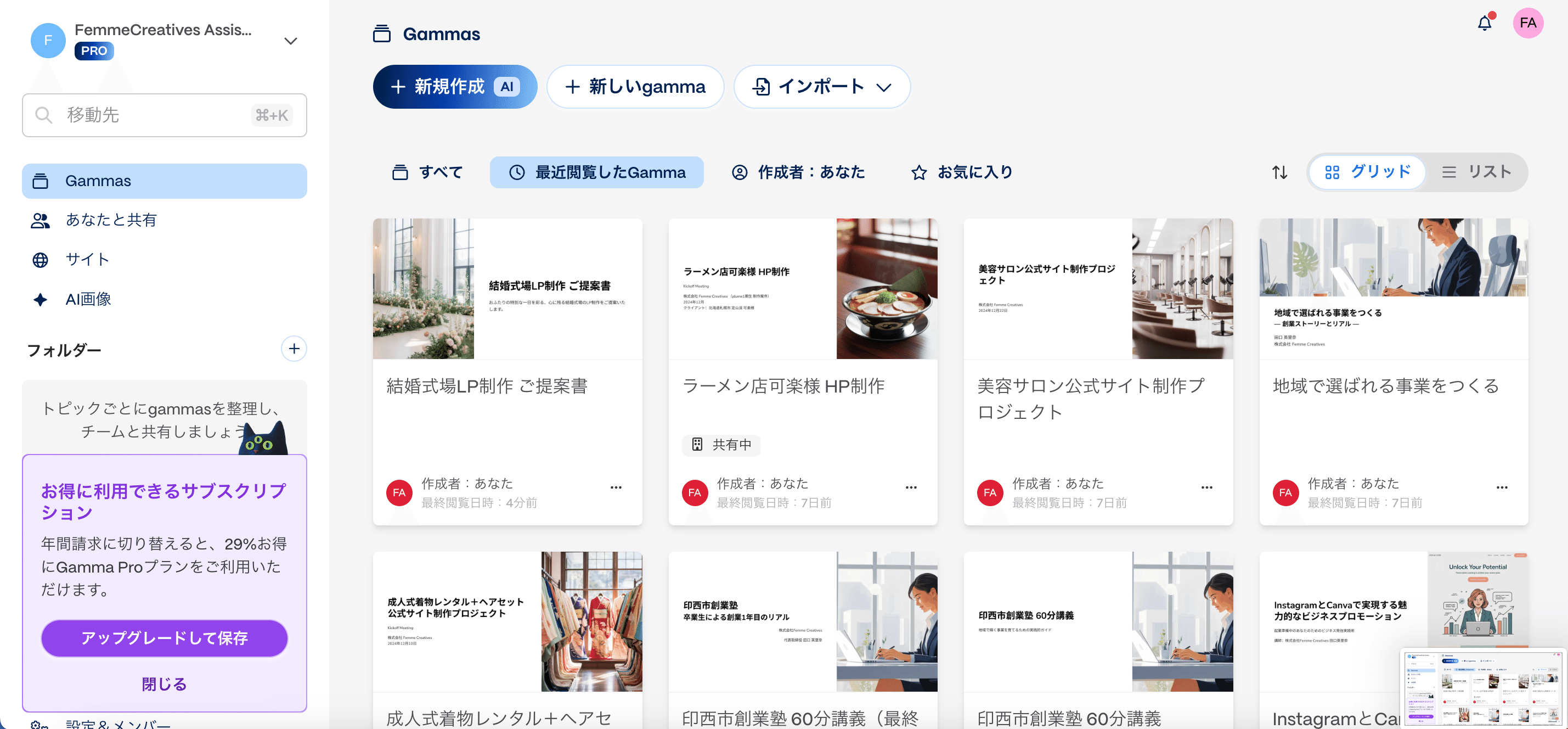The height and width of the screenshot is (729, 1568).
Task: Click the sort order arrows icon
Action: (x=1279, y=172)
